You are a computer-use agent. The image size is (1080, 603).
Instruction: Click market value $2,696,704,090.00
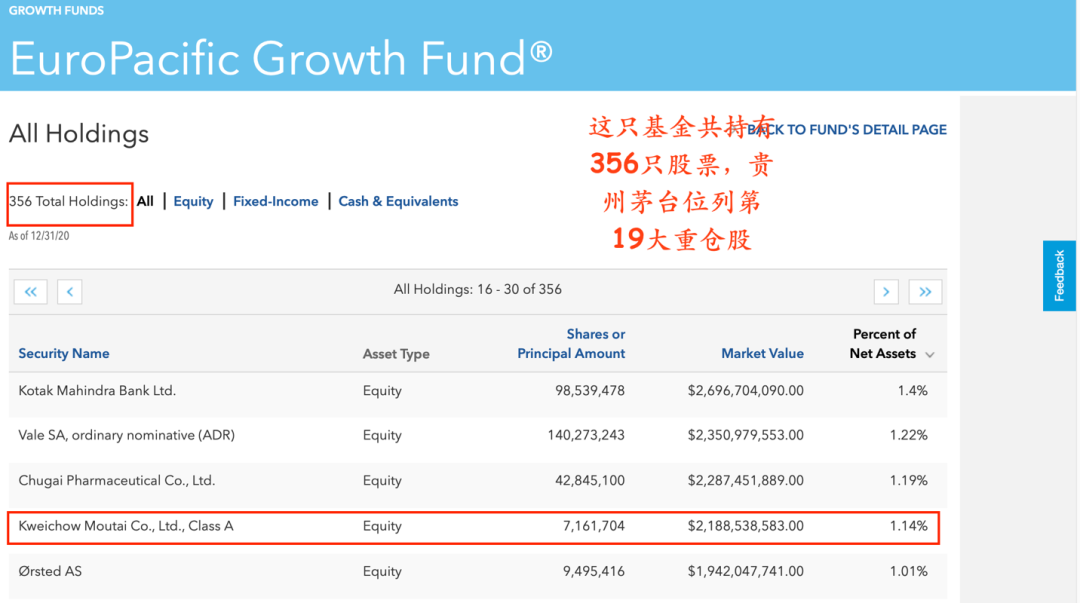tap(745, 391)
